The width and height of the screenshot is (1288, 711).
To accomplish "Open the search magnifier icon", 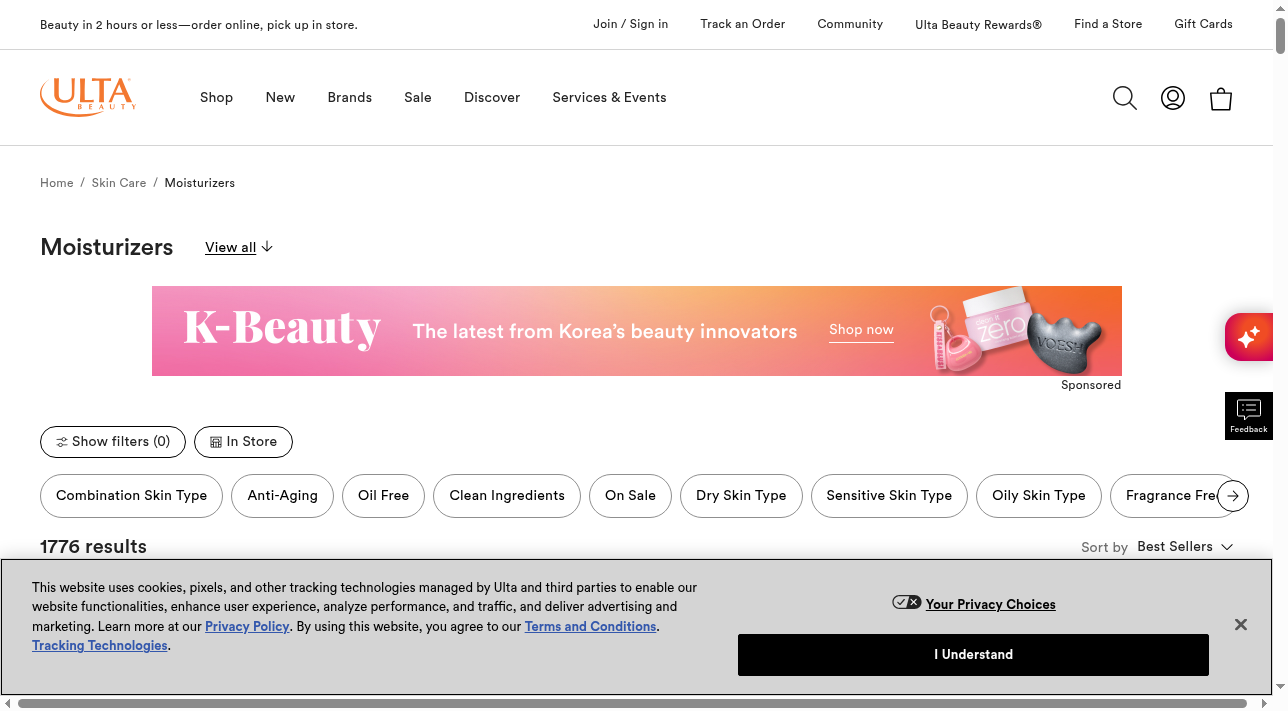I will (x=1125, y=98).
